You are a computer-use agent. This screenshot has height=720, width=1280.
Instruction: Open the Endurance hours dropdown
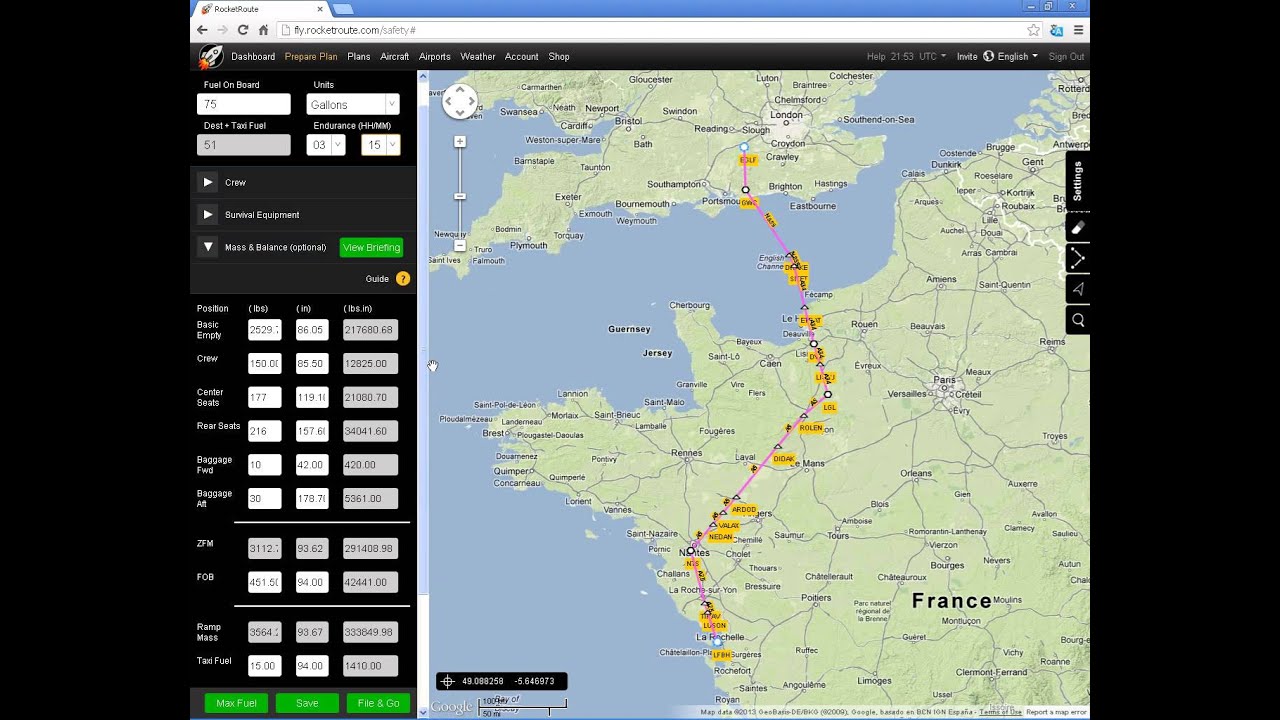325,145
